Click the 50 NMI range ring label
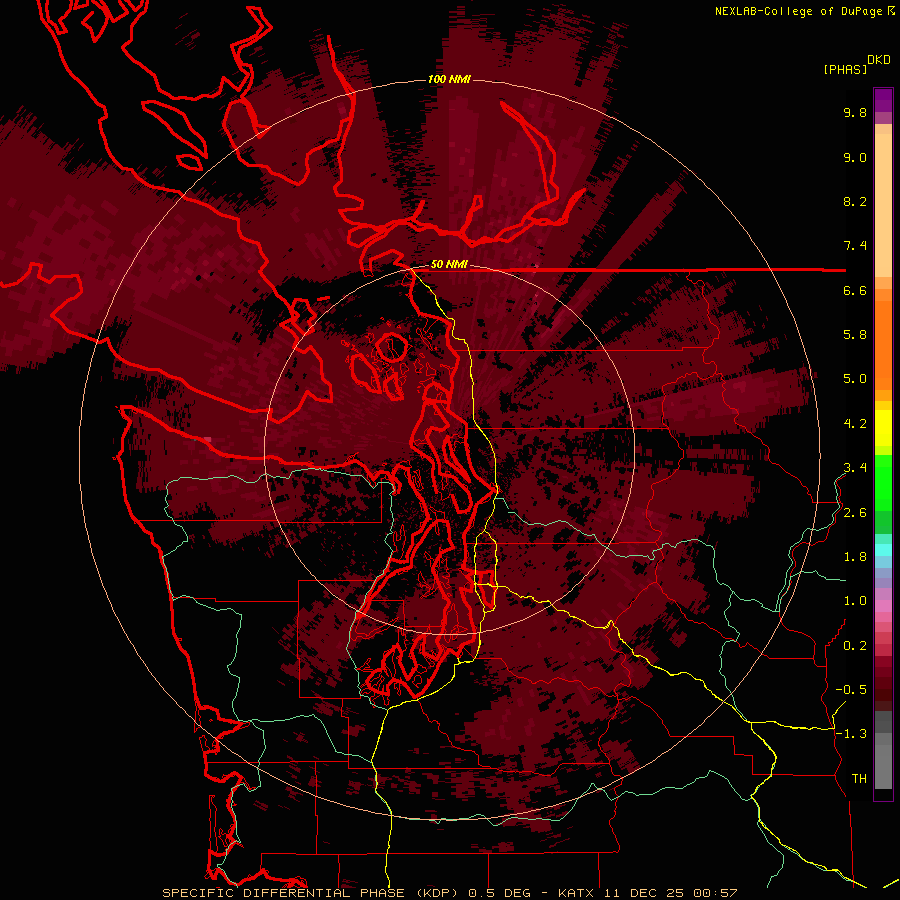The width and height of the screenshot is (900, 900). coord(449,264)
